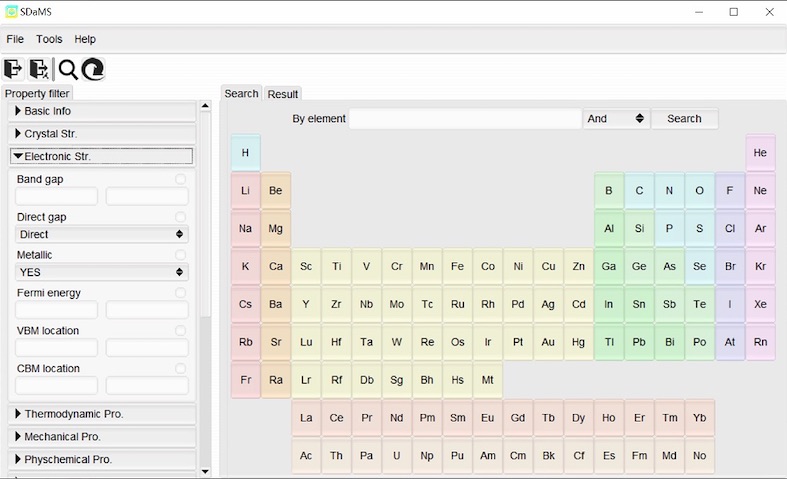Open the Tools menu

point(49,39)
